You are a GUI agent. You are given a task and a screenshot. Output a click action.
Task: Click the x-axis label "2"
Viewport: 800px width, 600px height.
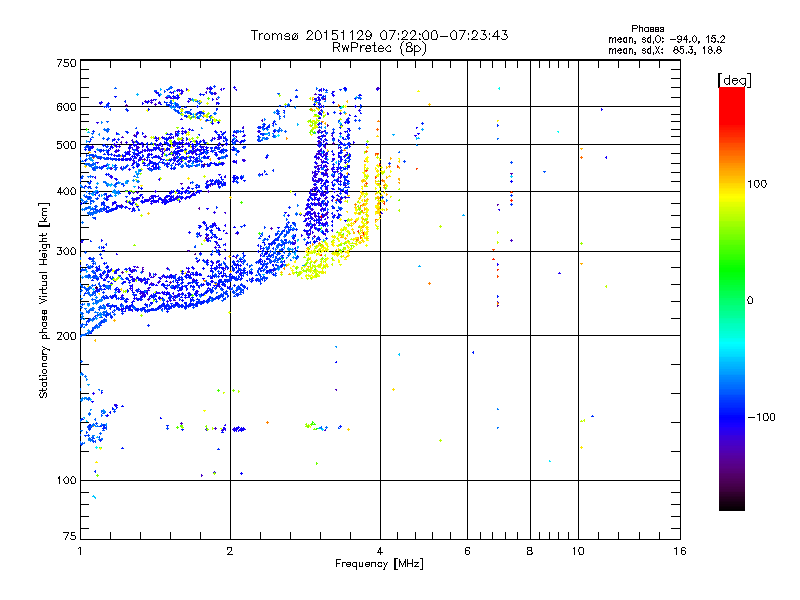230,551
